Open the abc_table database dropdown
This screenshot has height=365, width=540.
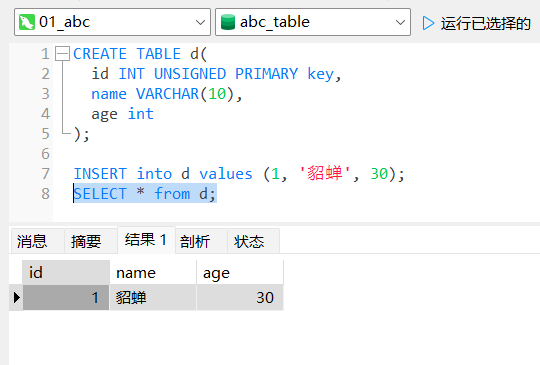[313, 22]
